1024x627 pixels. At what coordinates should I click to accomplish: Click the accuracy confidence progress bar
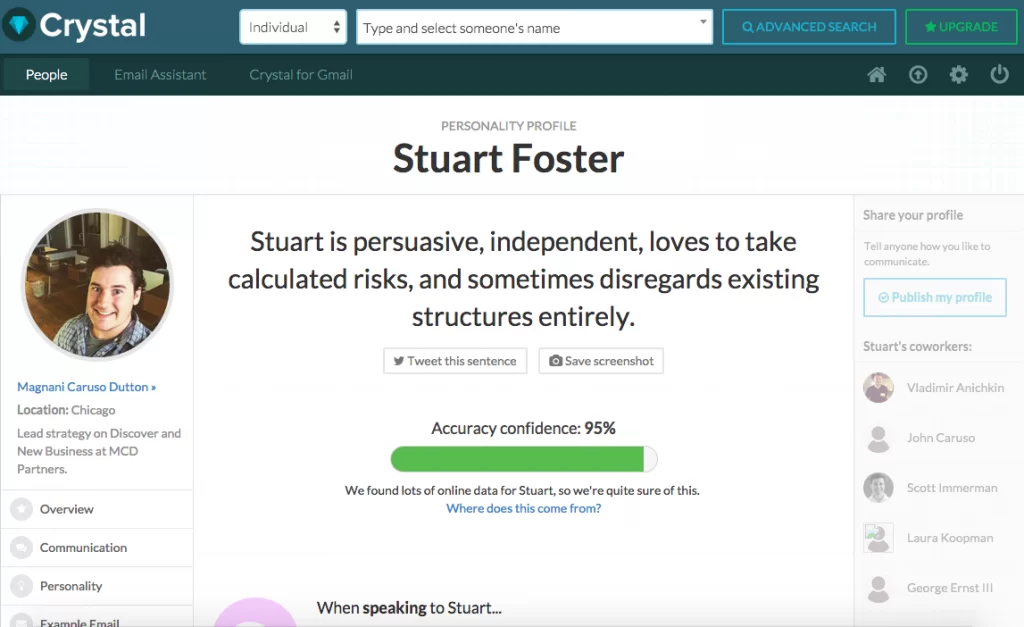coord(523,459)
